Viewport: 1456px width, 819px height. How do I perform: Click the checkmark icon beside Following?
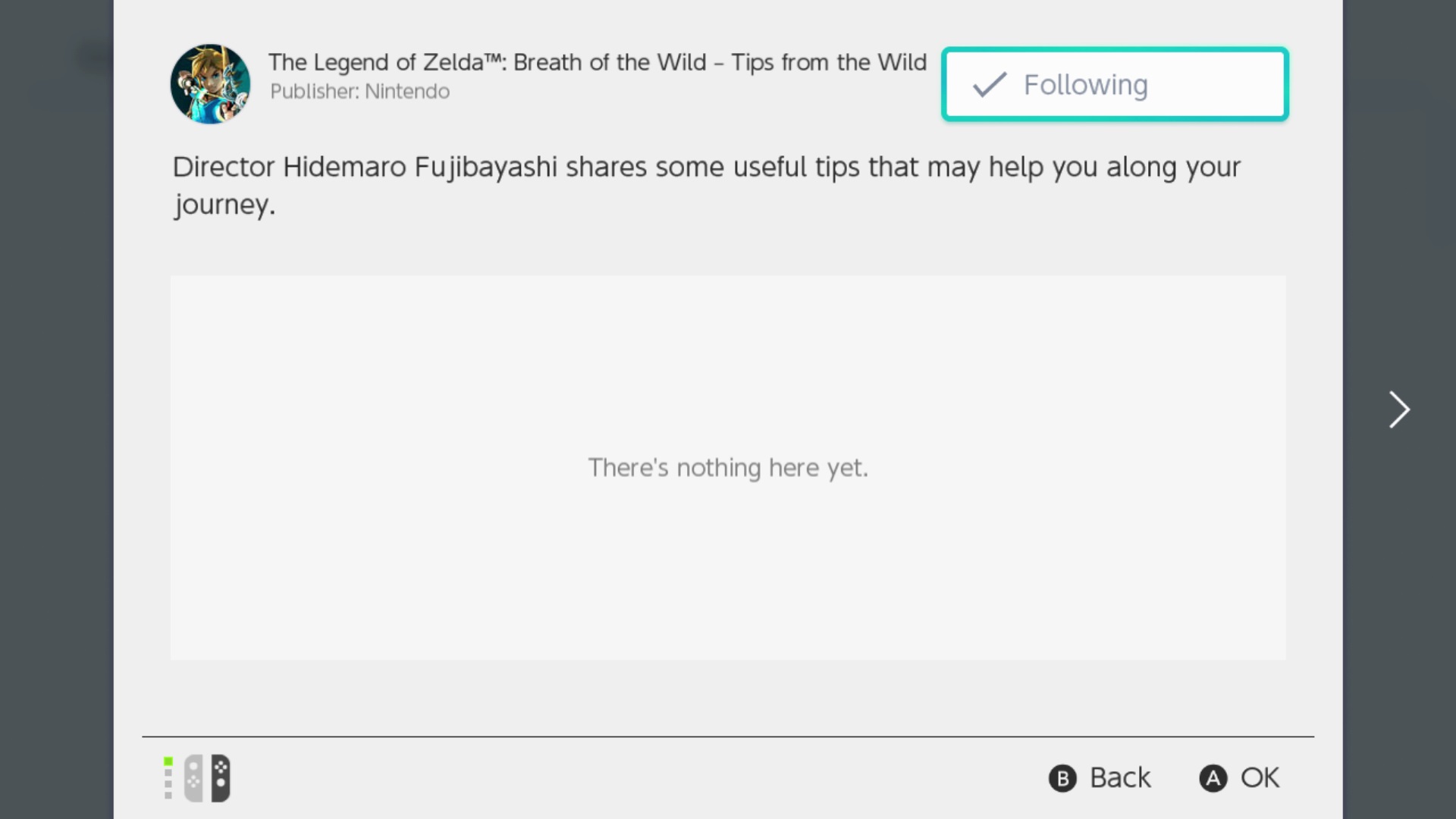click(990, 84)
